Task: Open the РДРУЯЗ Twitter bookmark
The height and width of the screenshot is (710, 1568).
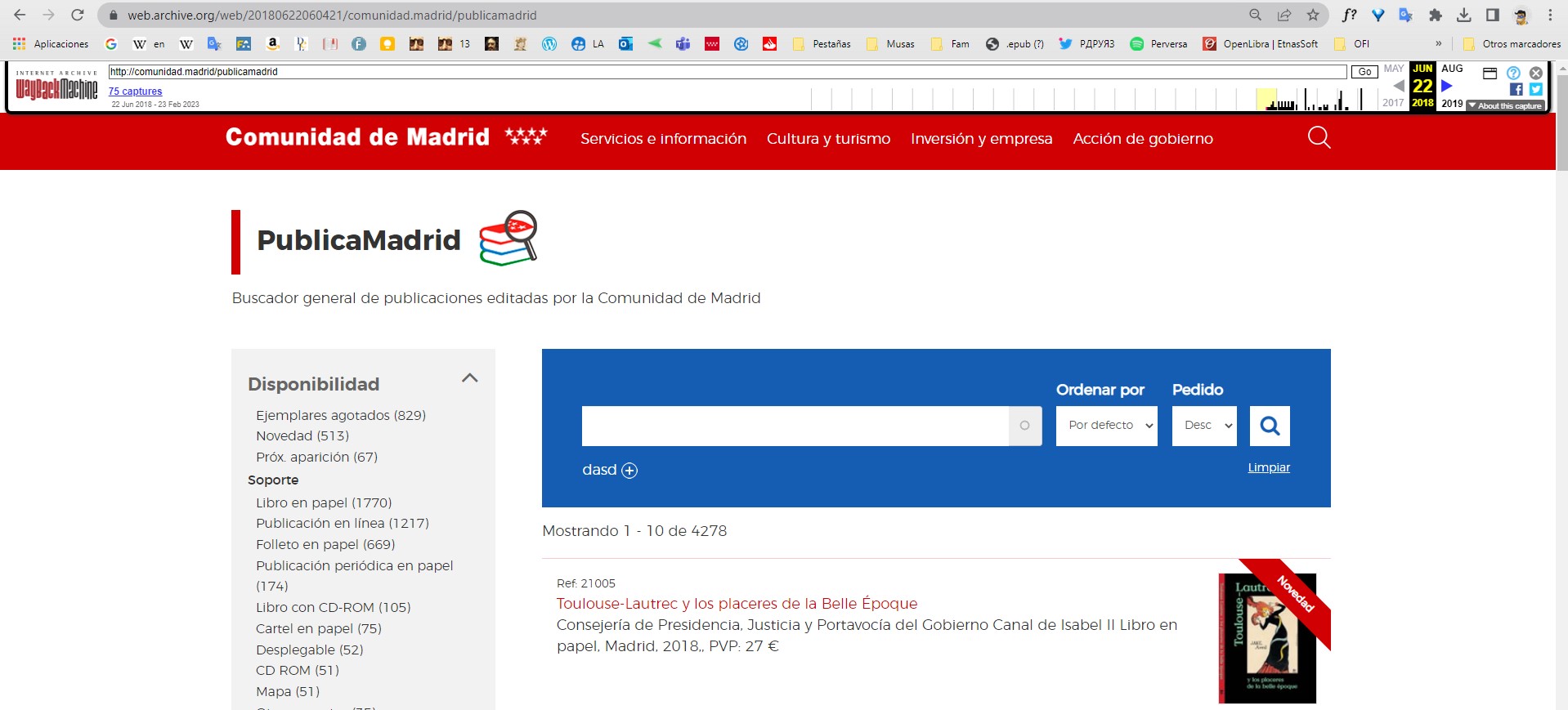Action: tap(1086, 44)
